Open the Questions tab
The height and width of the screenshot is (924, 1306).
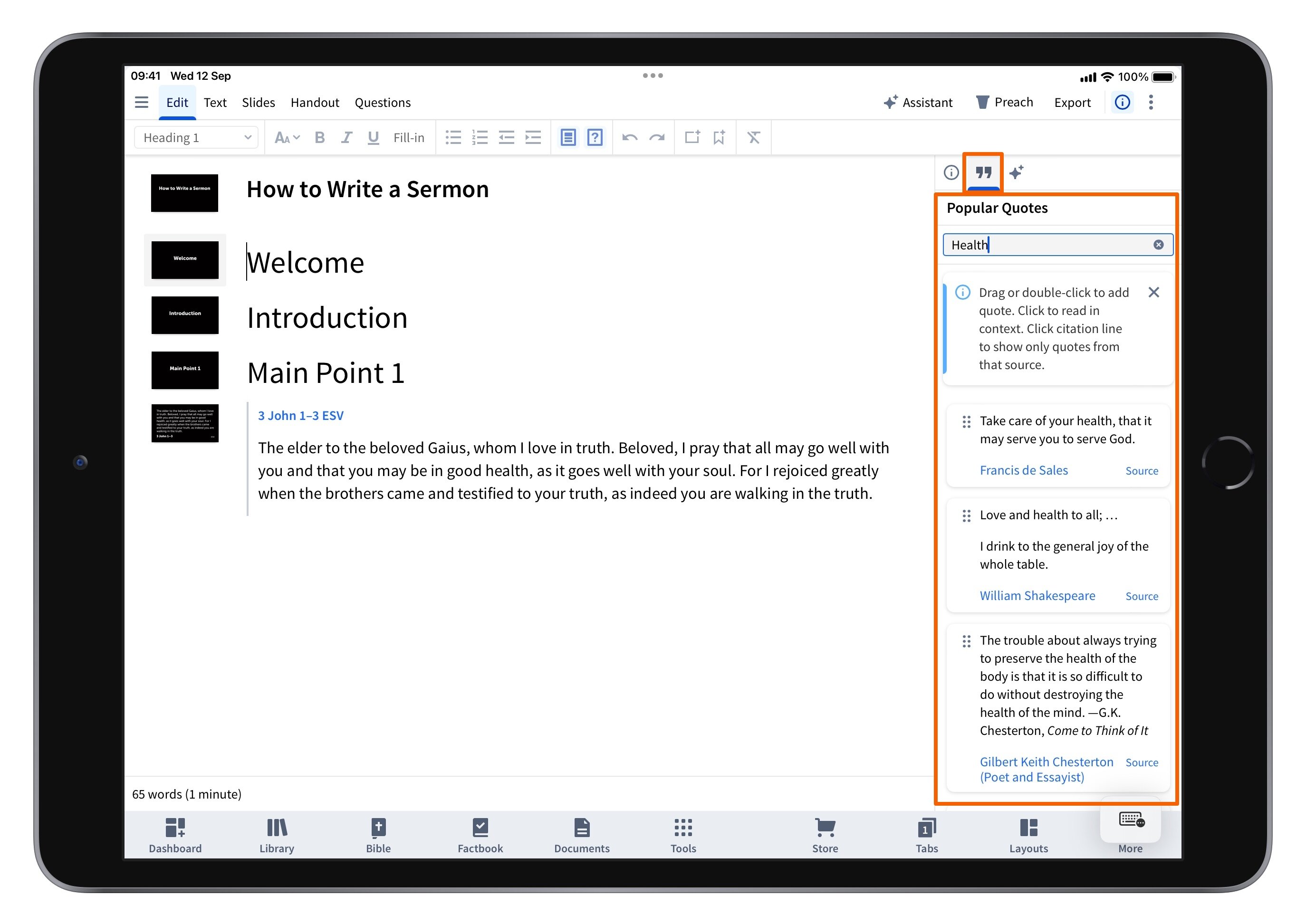pos(383,103)
